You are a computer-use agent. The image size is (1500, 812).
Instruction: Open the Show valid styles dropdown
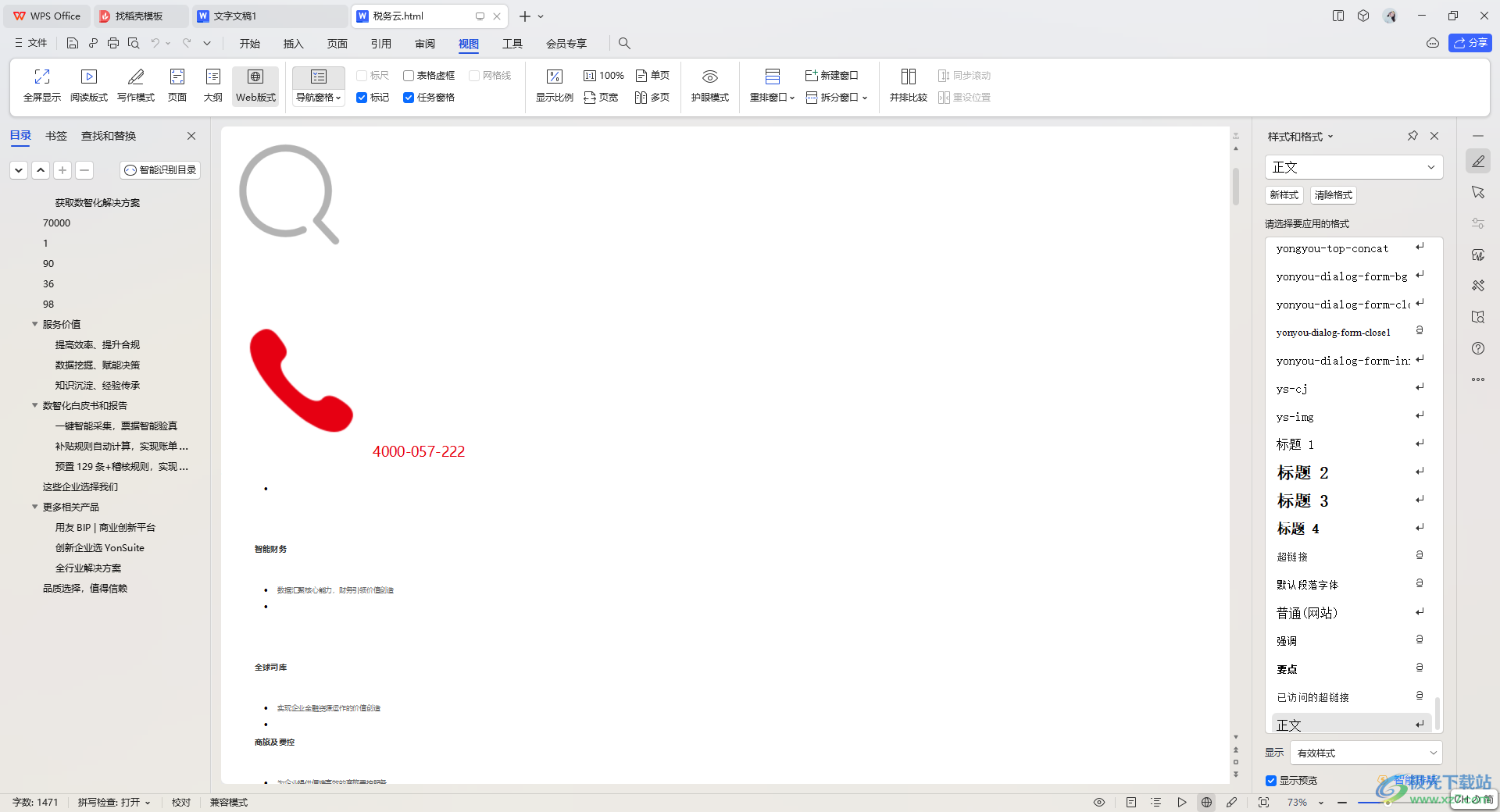pyautogui.click(x=1366, y=753)
